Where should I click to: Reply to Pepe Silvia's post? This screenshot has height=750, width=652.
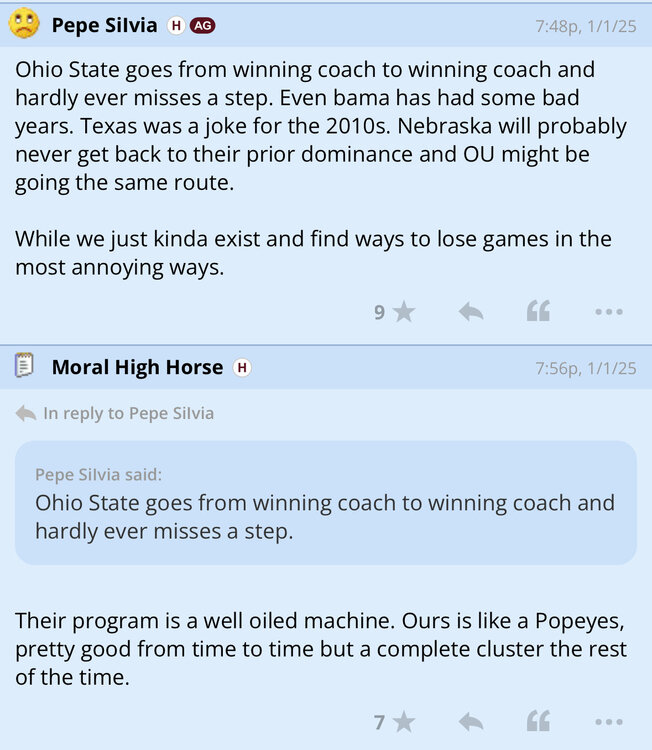click(471, 313)
